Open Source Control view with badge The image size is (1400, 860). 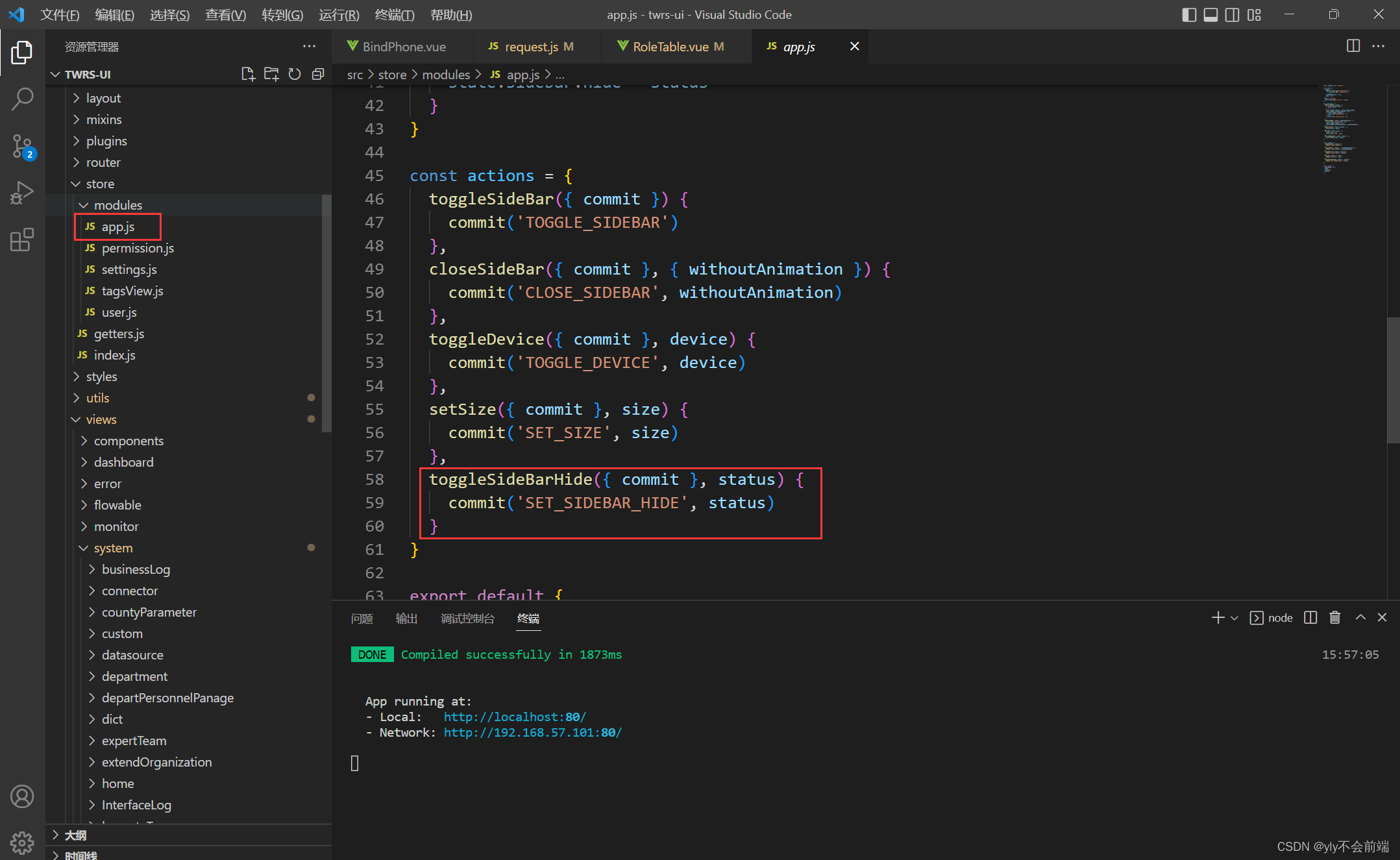point(22,147)
